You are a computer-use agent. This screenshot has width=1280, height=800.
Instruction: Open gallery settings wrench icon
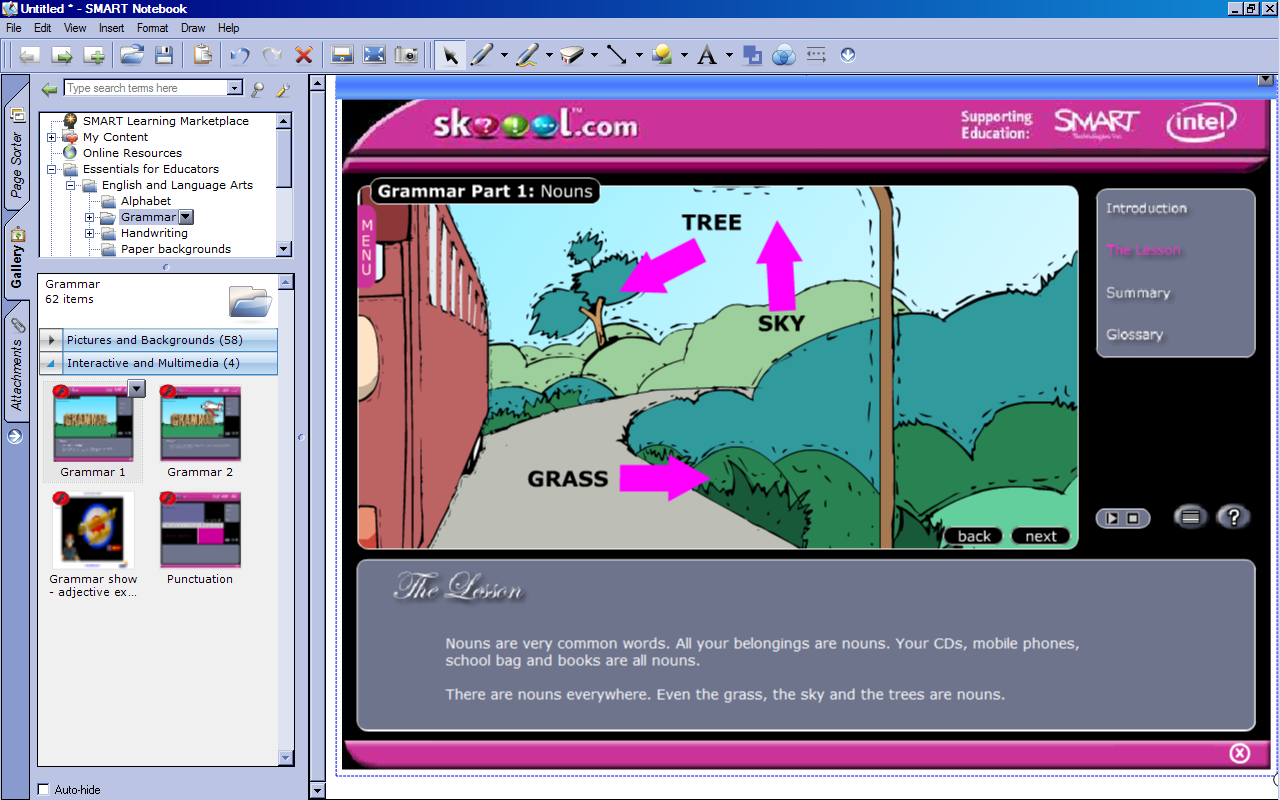283,89
